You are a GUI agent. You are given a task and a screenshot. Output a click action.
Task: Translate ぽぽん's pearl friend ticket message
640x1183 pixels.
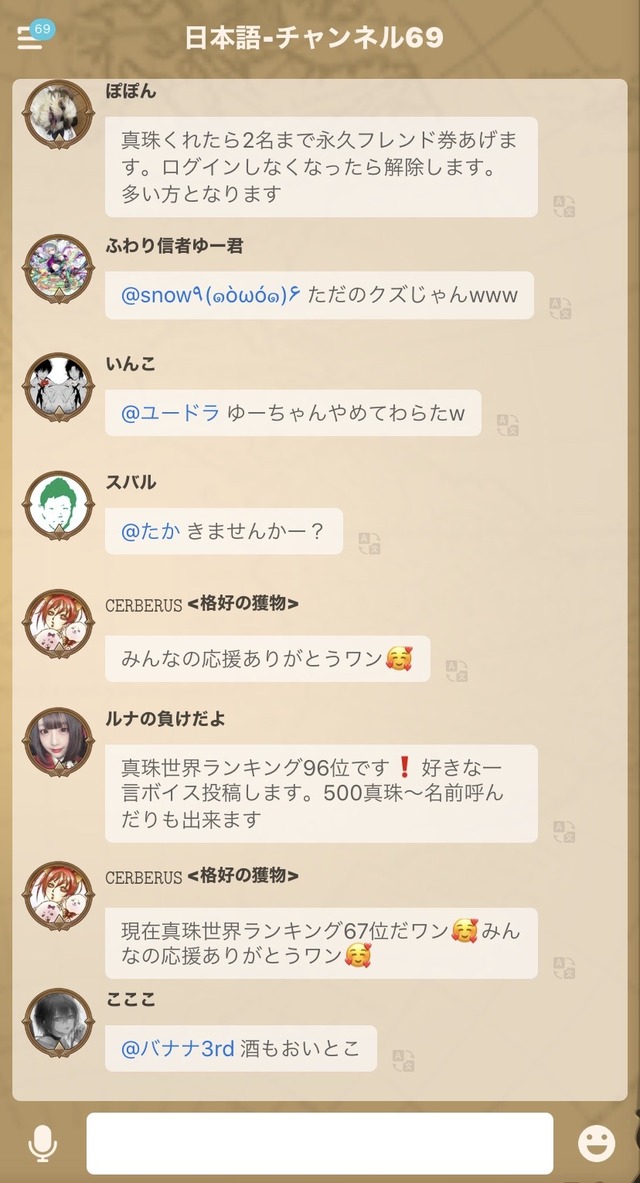coord(564,206)
